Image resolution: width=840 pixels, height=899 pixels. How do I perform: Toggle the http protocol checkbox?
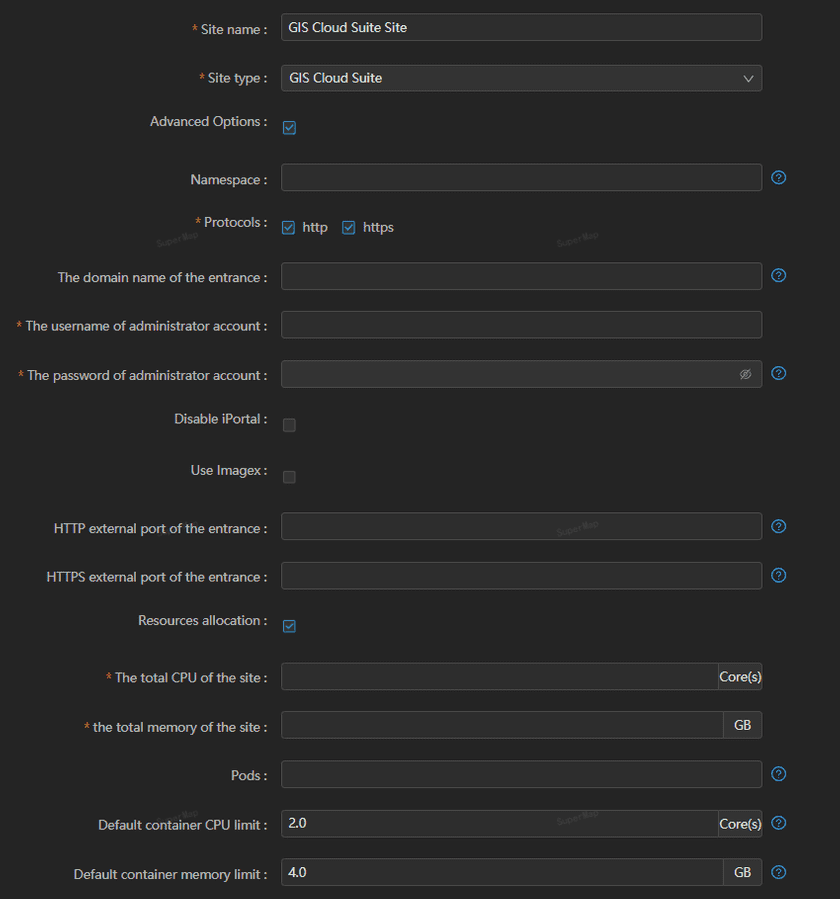289,228
